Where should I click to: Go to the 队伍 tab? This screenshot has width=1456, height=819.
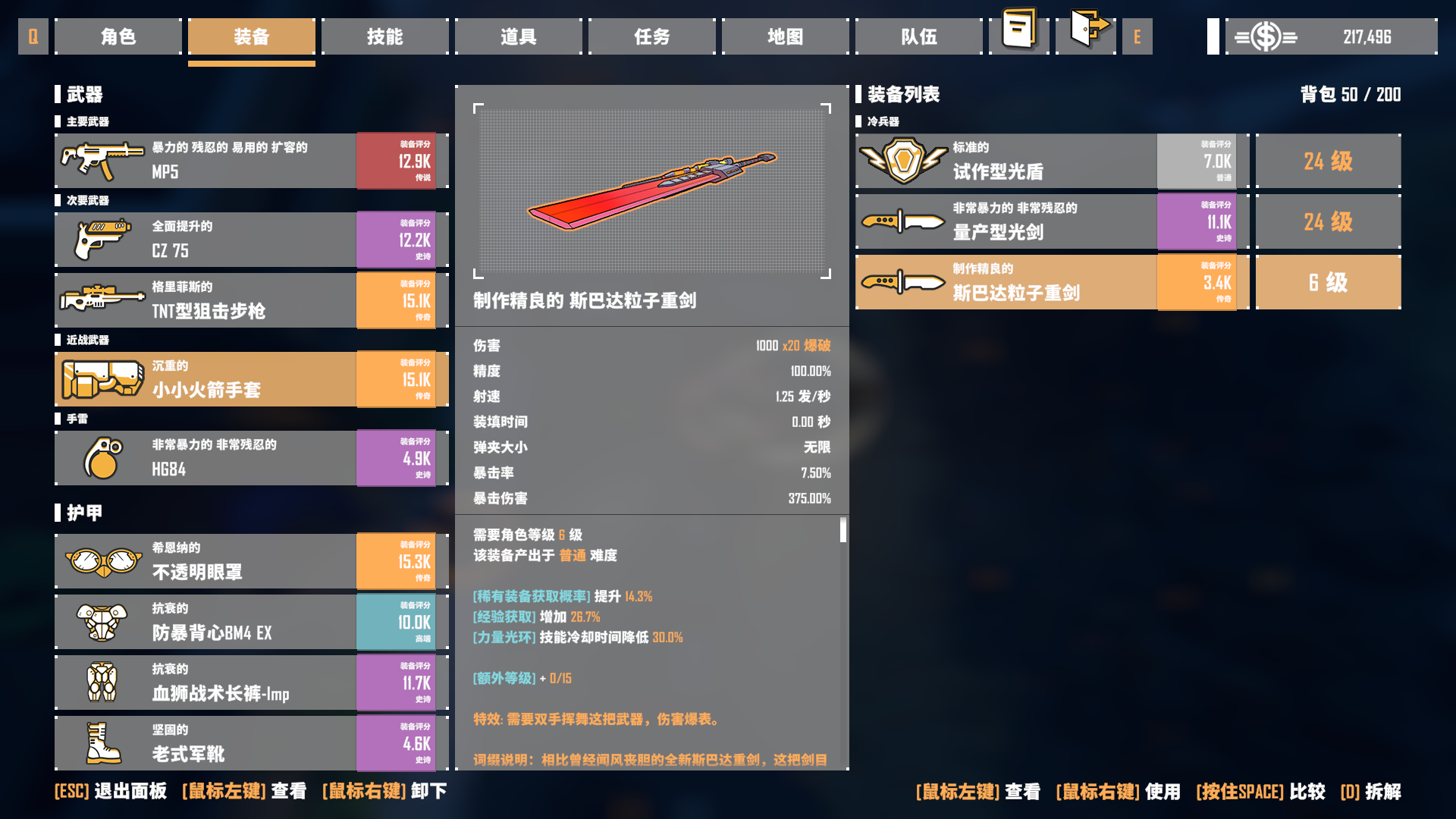(918, 36)
